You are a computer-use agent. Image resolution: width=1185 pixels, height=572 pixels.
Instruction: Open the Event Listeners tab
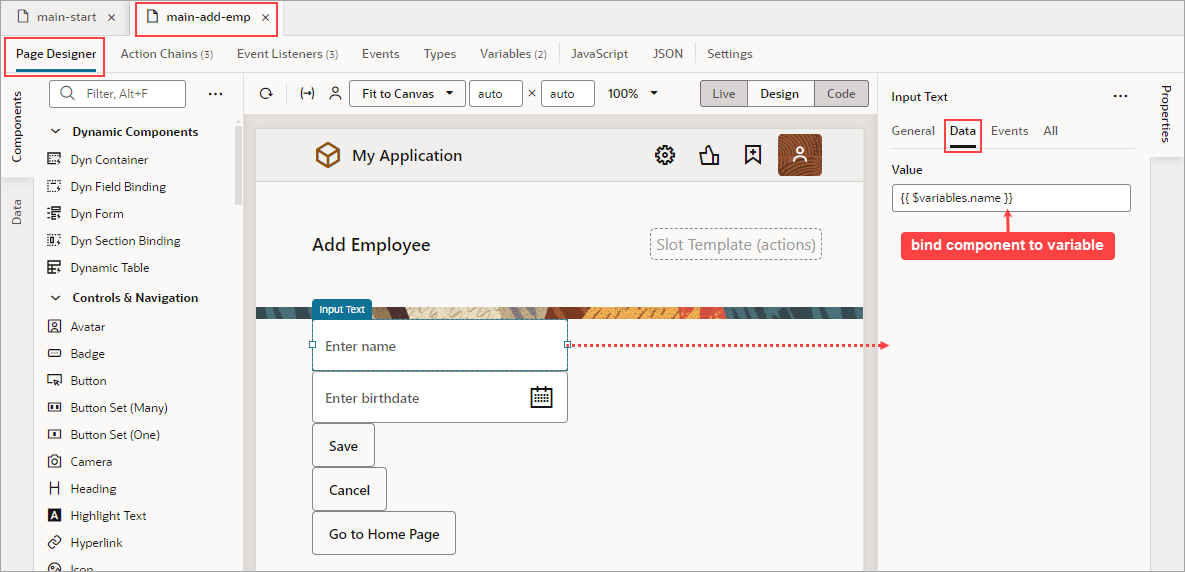click(287, 54)
